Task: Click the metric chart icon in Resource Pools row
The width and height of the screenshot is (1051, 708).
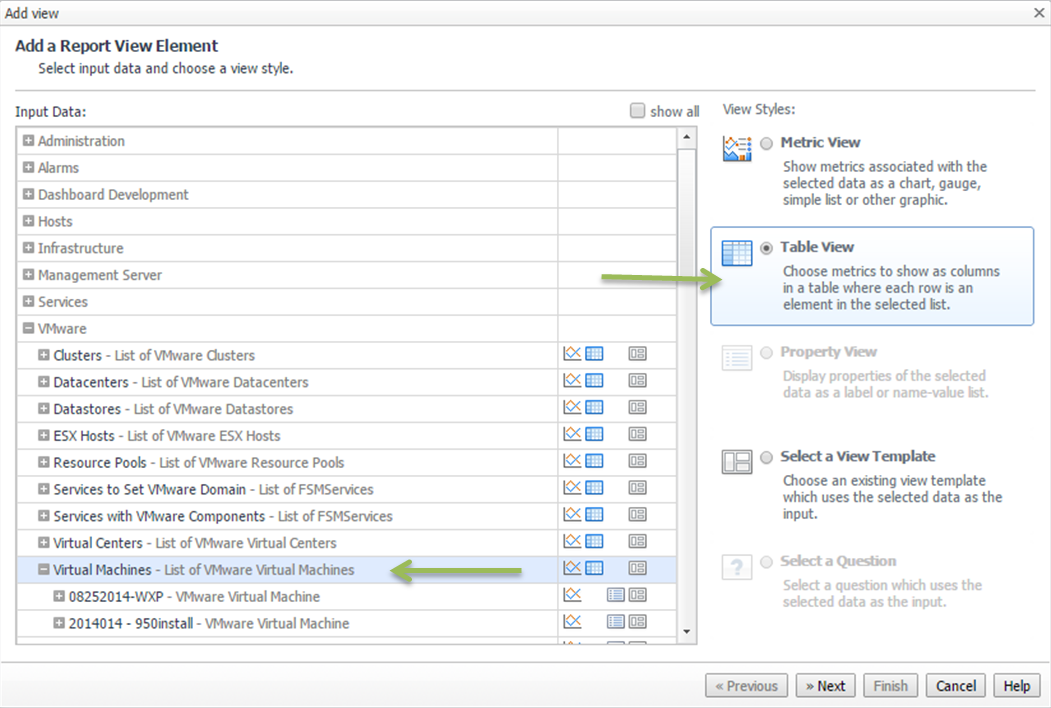Action: pyautogui.click(x=572, y=461)
